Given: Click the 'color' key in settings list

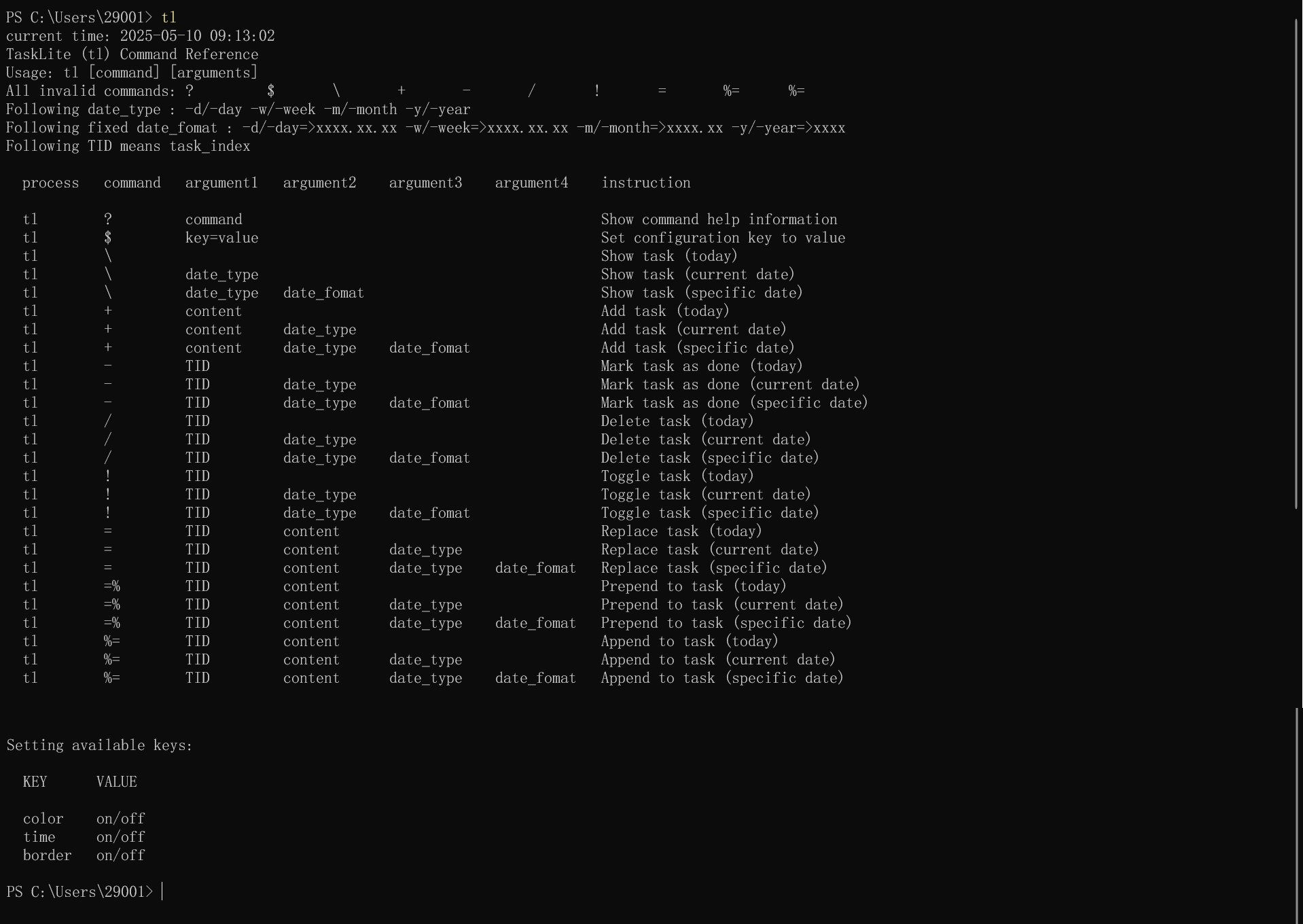Looking at the screenshot, I should (x=43, y=819).
